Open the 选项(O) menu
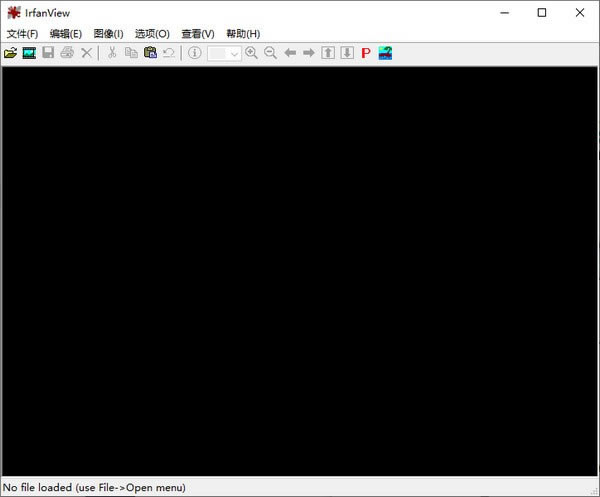Viewport: 600px width, 497px height. click(152, 34)
